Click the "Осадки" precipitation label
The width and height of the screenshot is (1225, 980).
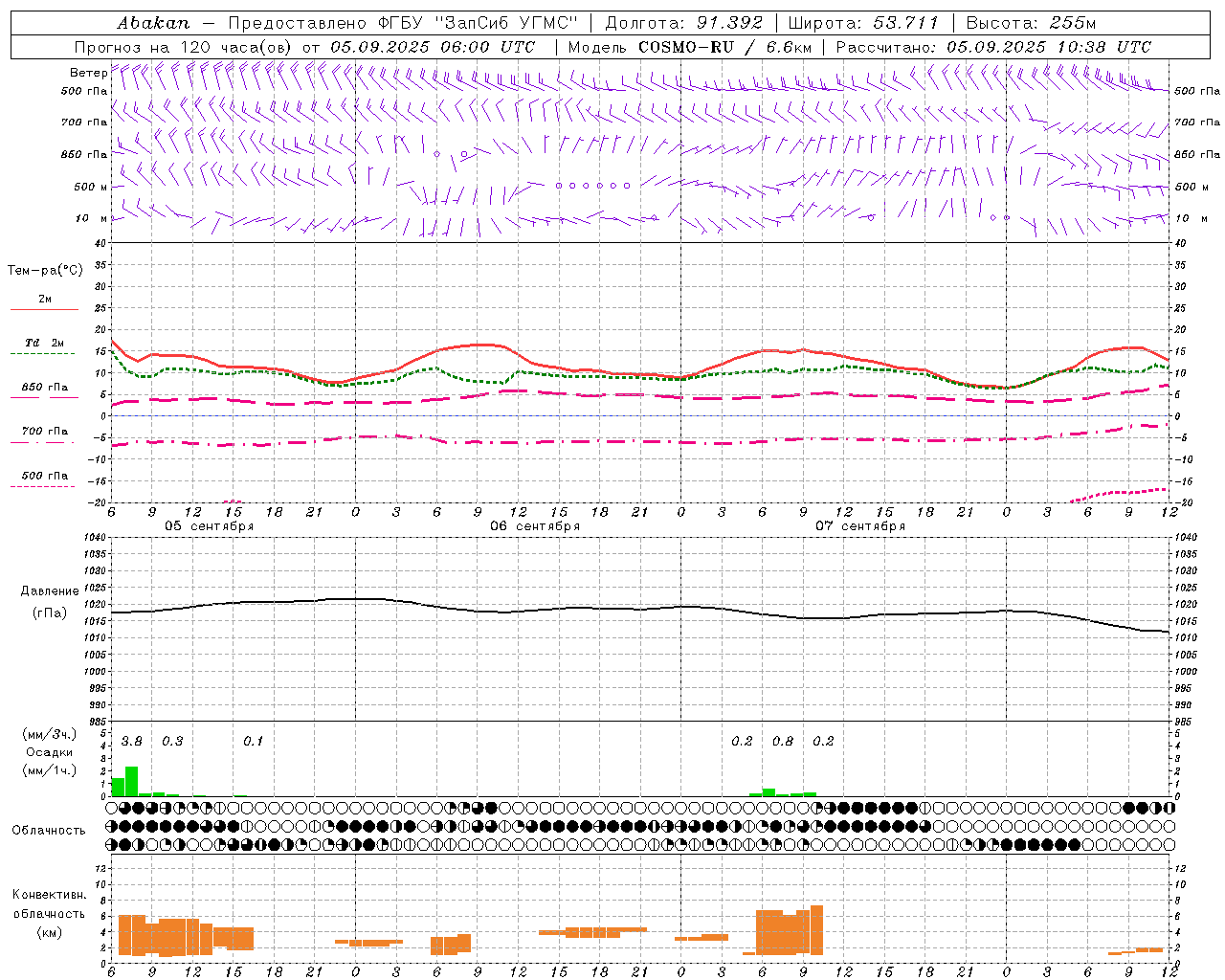[50, 752]
